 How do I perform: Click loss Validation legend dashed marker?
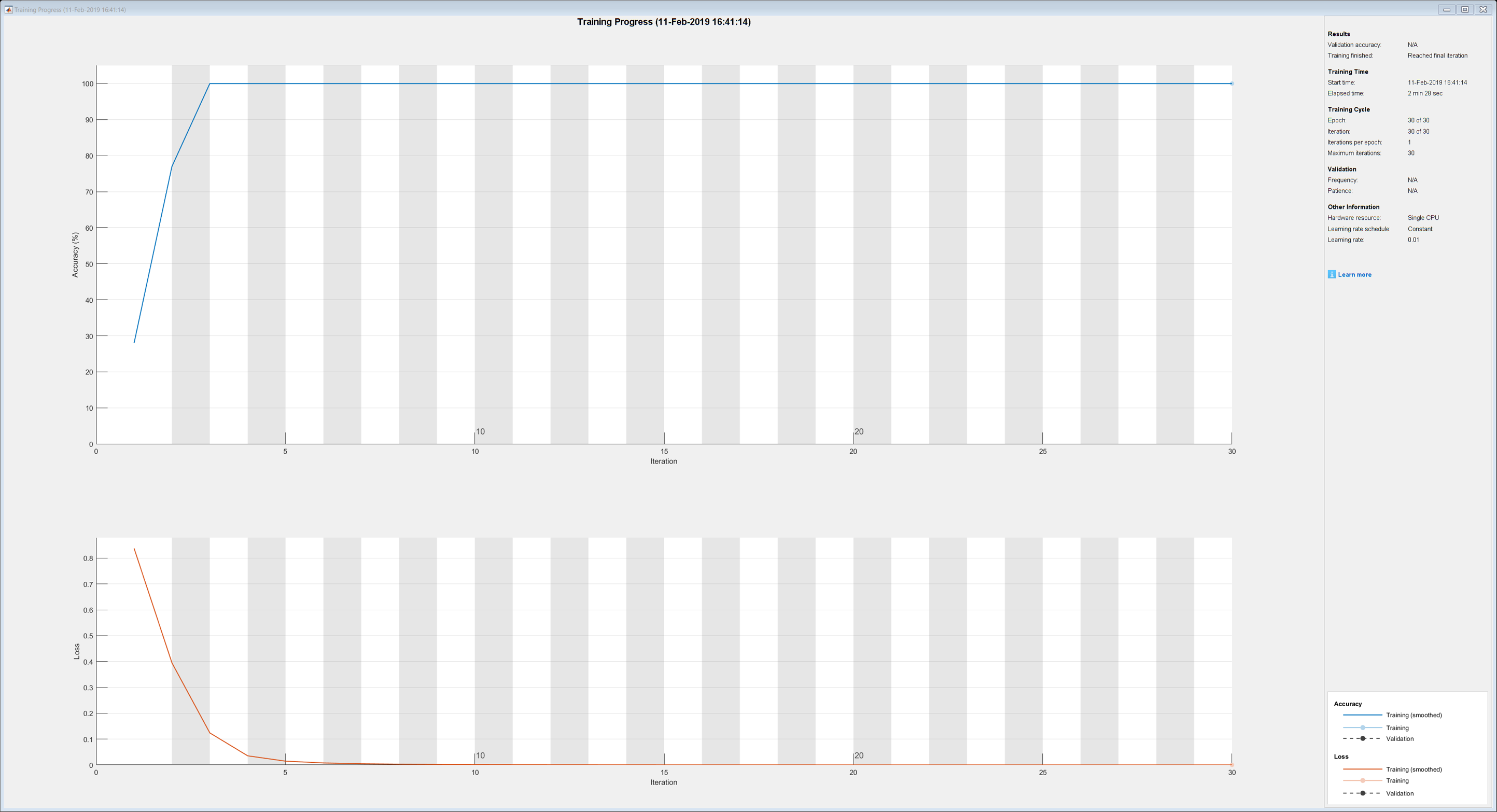coord(1362,793)
